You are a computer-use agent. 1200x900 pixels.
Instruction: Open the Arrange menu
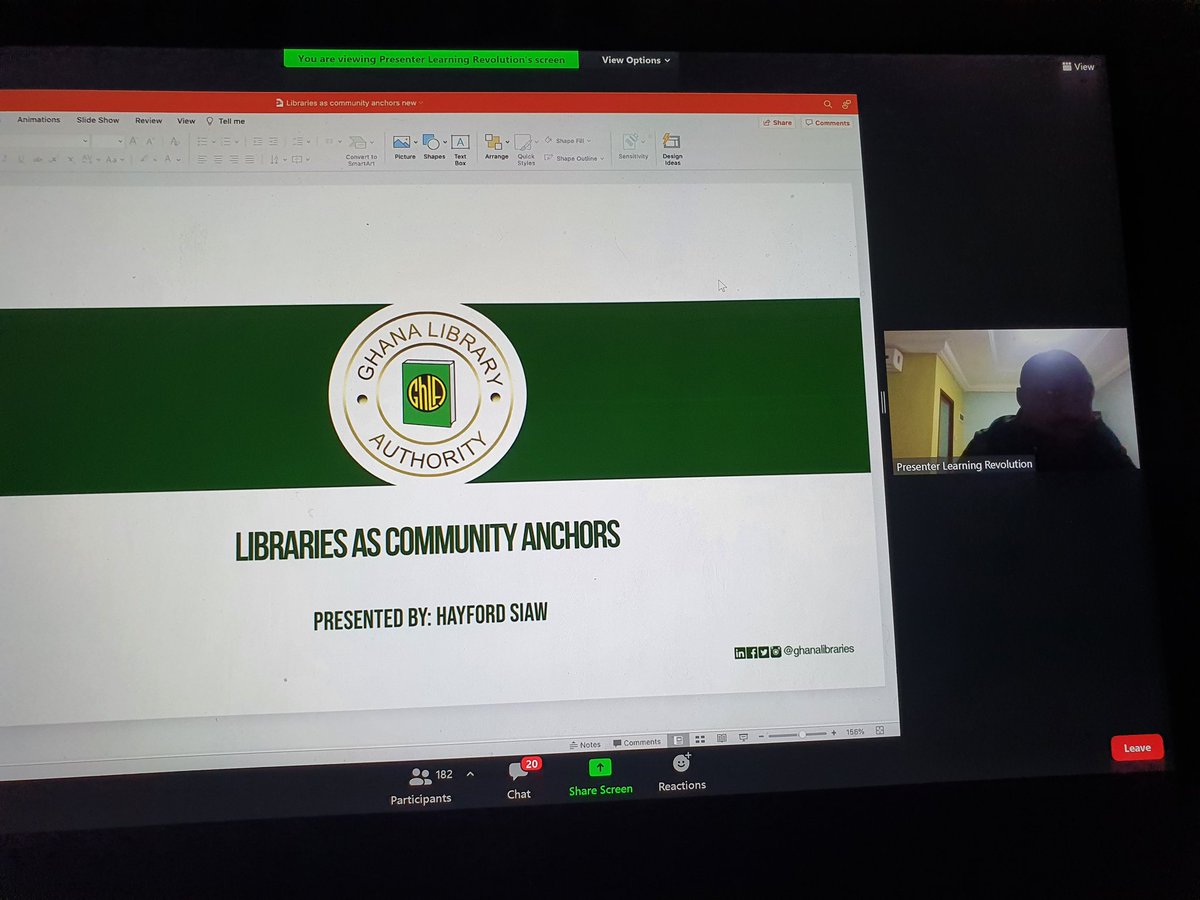tap(496, 147)
